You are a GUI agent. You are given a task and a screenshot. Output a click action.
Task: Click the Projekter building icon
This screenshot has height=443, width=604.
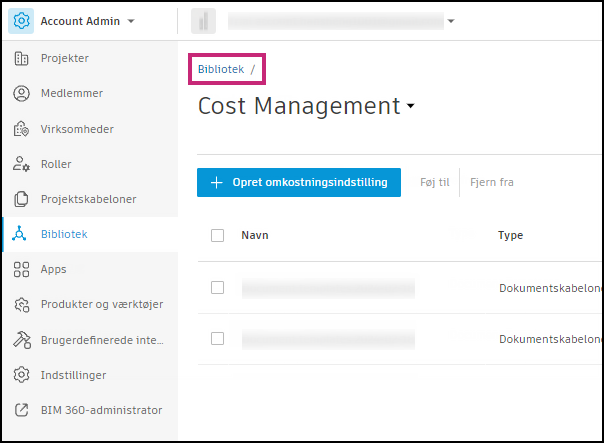[21, 59]
